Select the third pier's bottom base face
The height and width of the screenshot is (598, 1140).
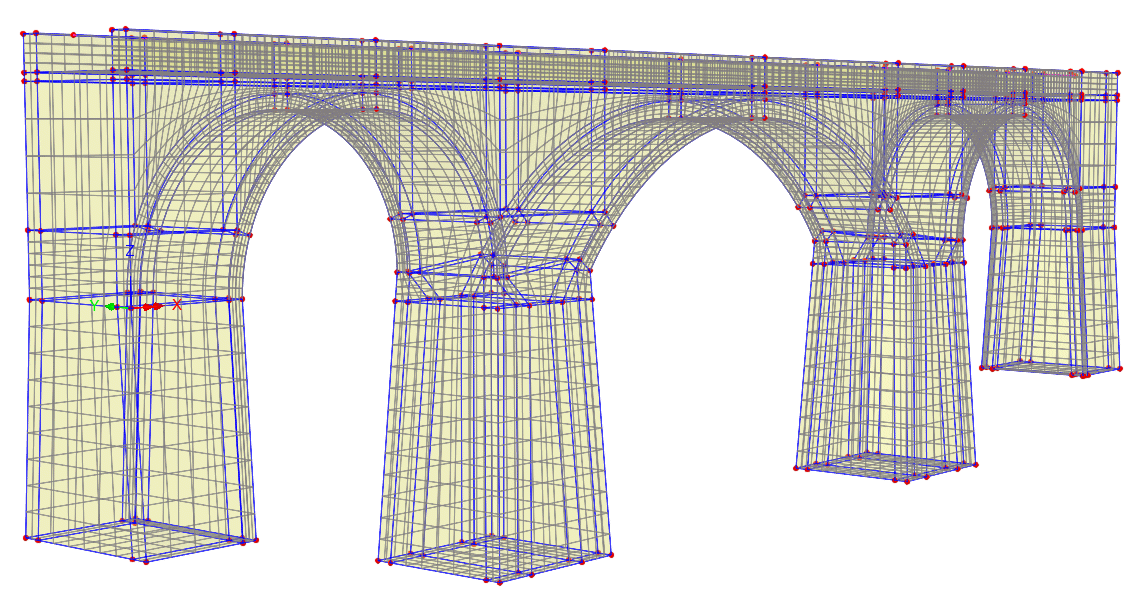tap(886, 467)
